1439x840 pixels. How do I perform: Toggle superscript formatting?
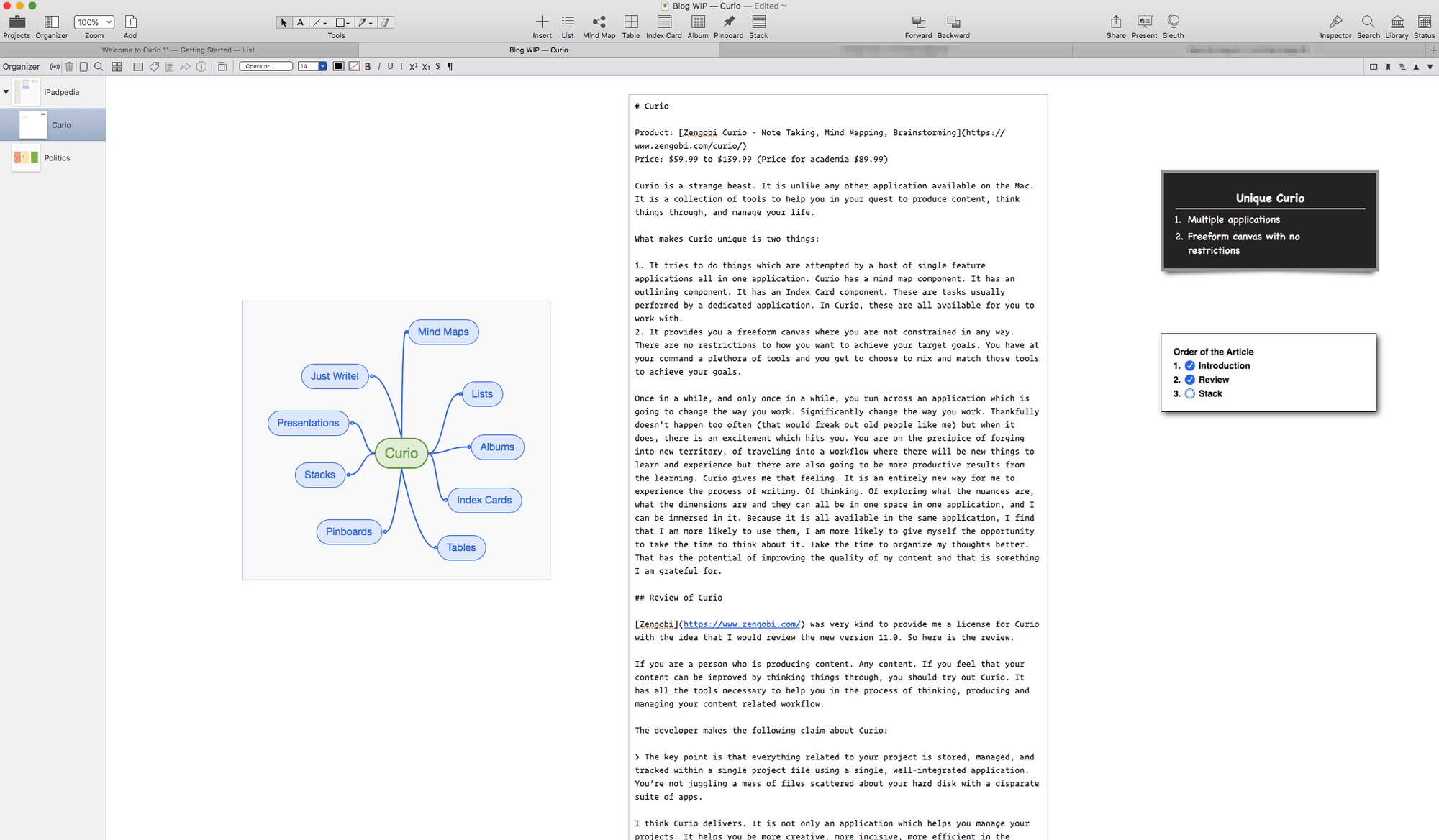(x=414, y=67)
